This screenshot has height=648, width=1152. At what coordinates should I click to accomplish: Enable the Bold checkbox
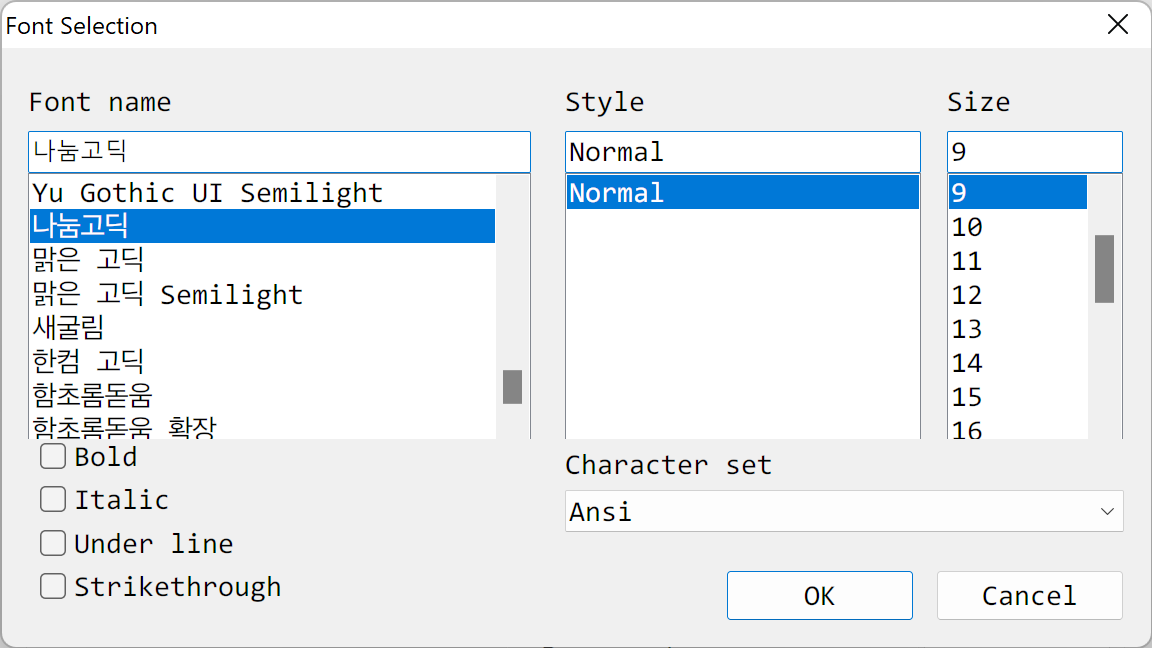[53, 456]
